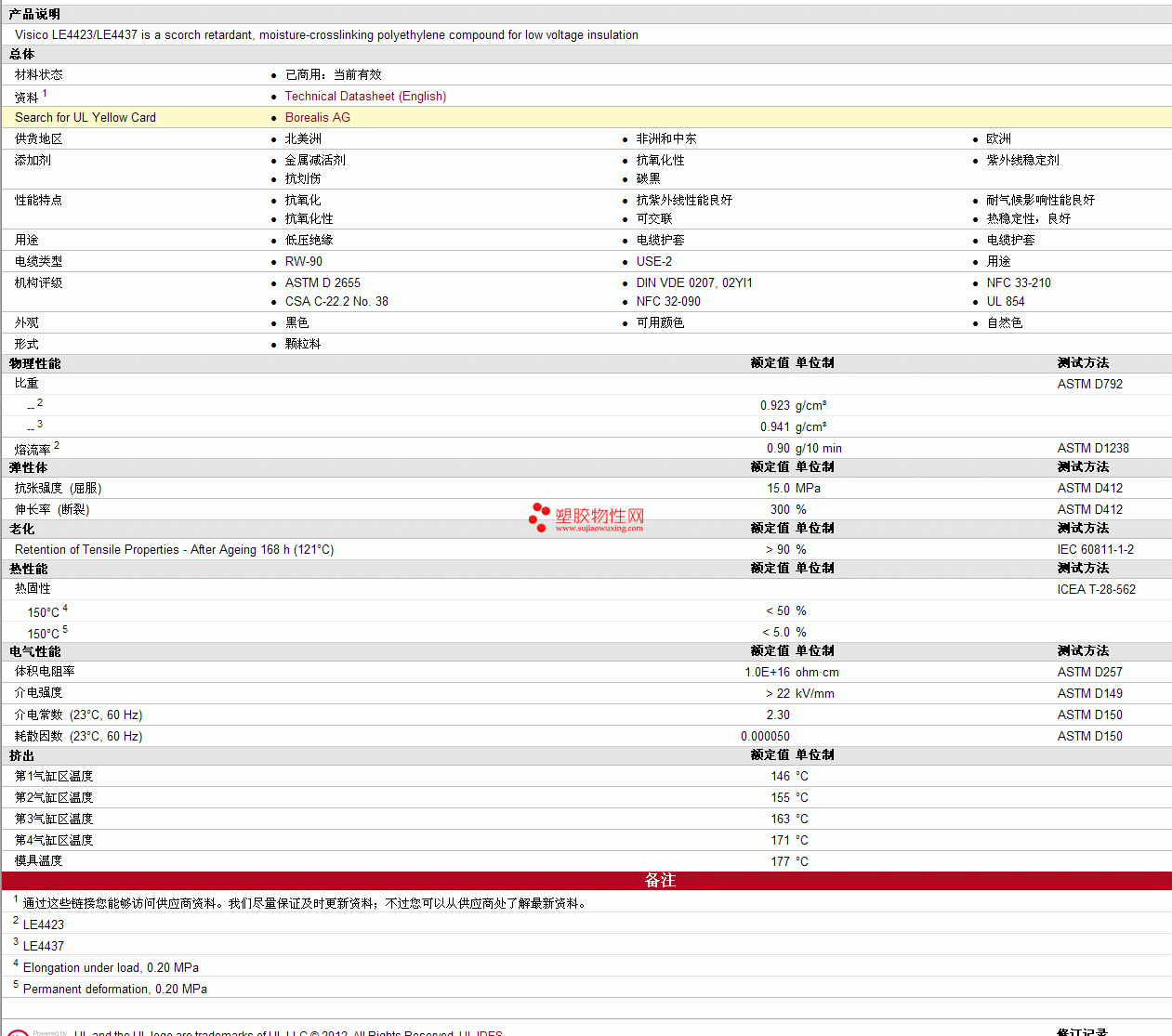Select the zone 1 temperature value 146
This screenshot has height=1036, width=1172.
point(781,777)
